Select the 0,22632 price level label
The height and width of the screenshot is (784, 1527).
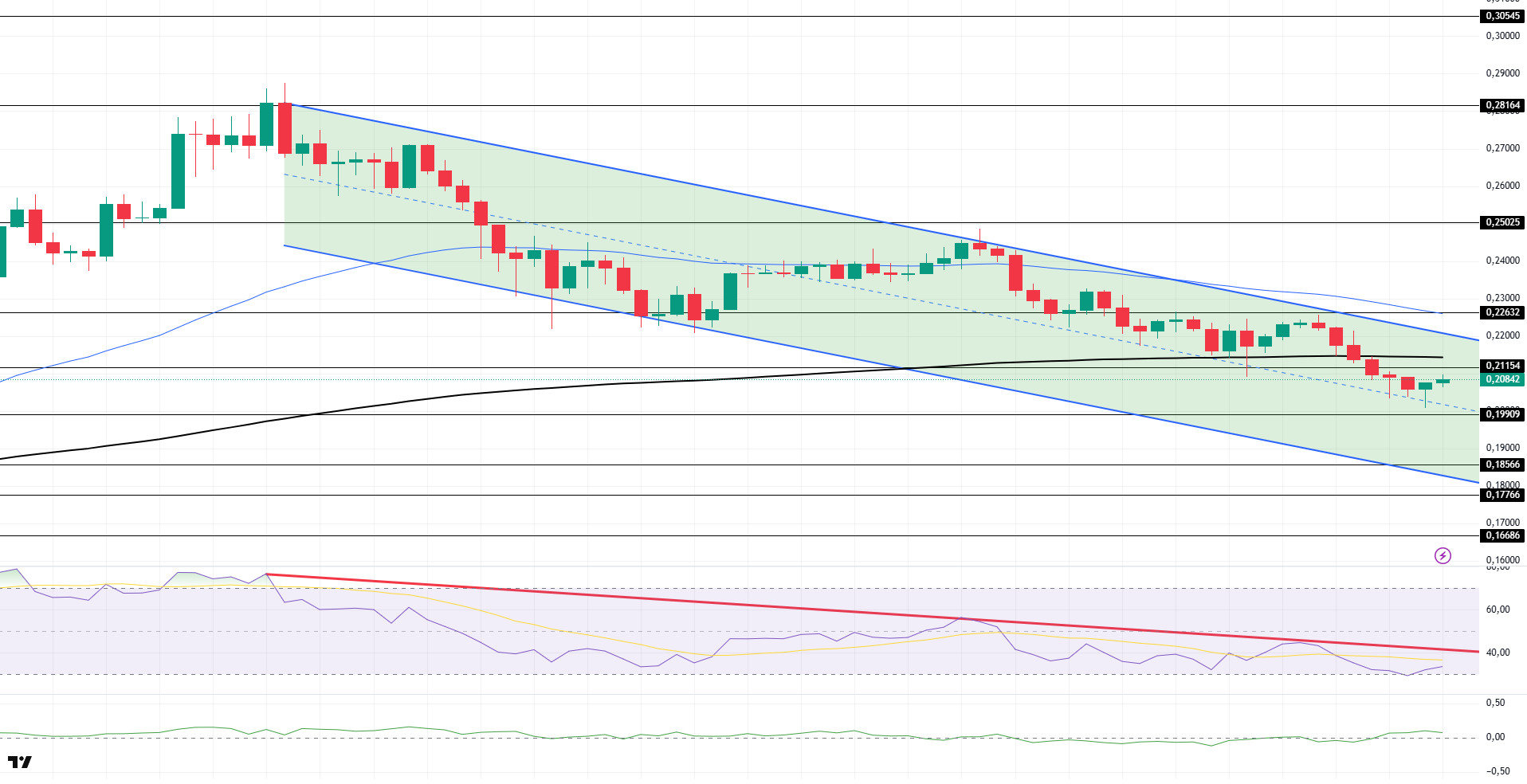[1502, 312]
